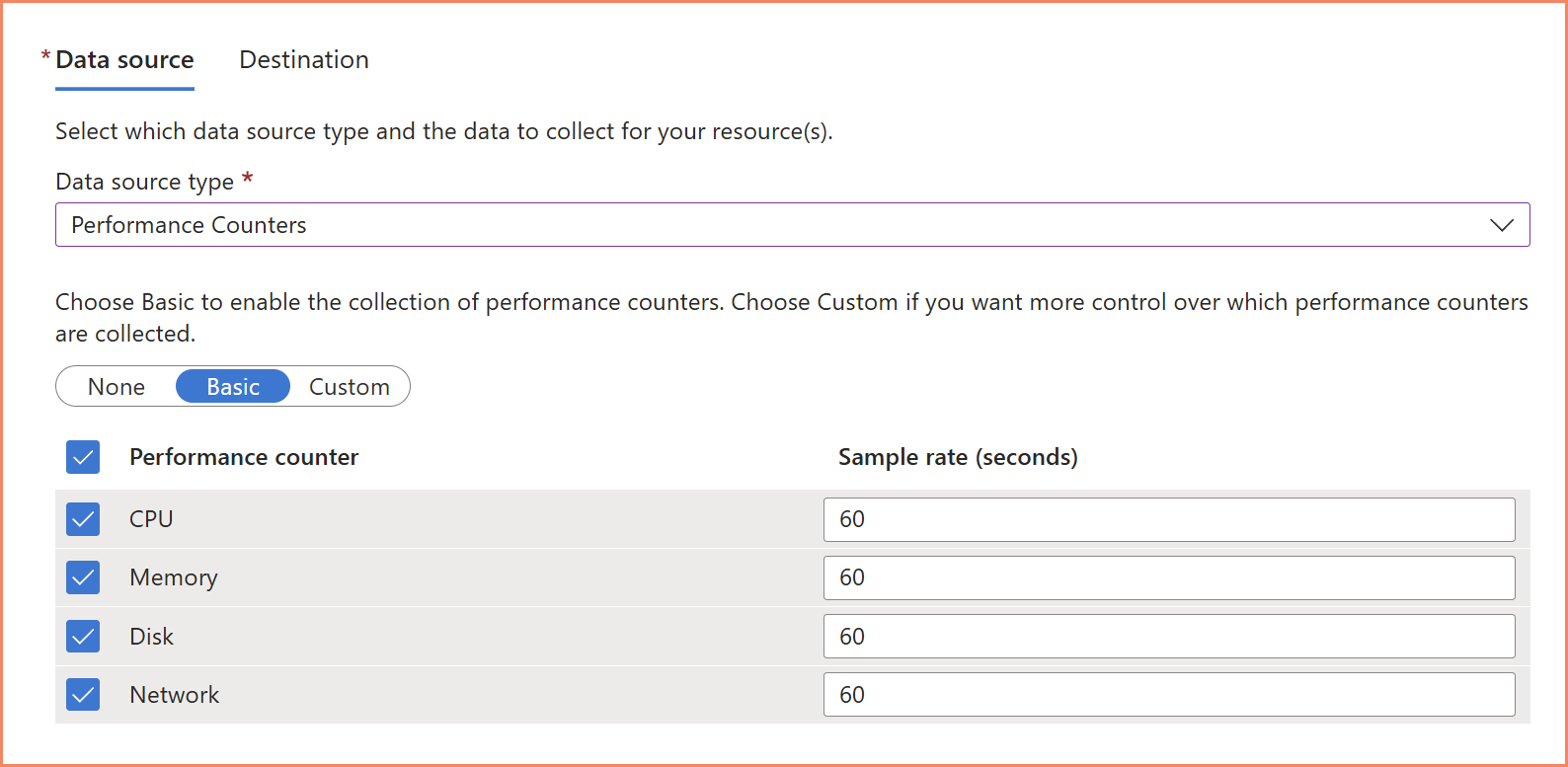Select the Memory sample rate input
Screen dimensions: 1568x767
pyautogui.click(x=1169, y=577)
